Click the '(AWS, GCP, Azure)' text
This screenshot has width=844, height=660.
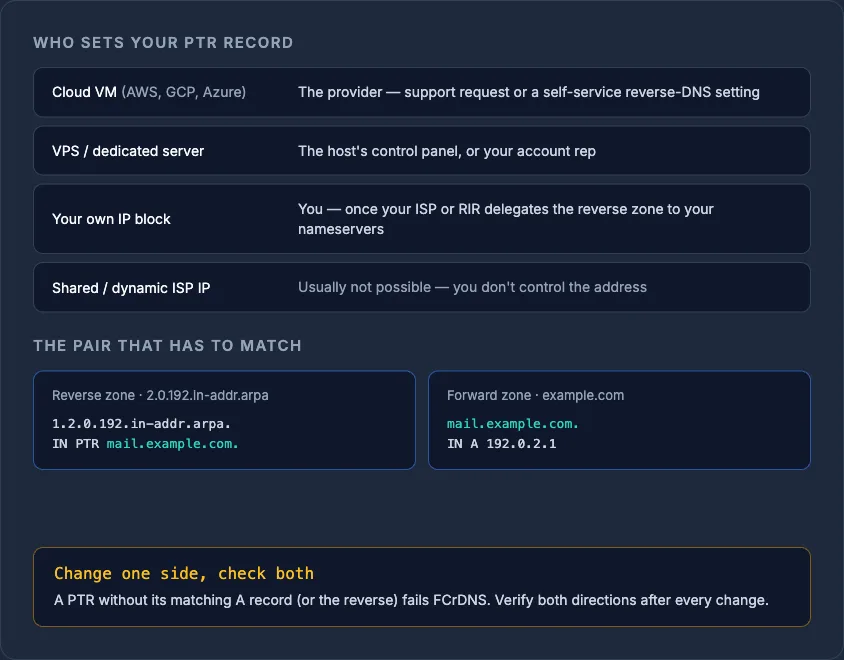click(184, 92)
